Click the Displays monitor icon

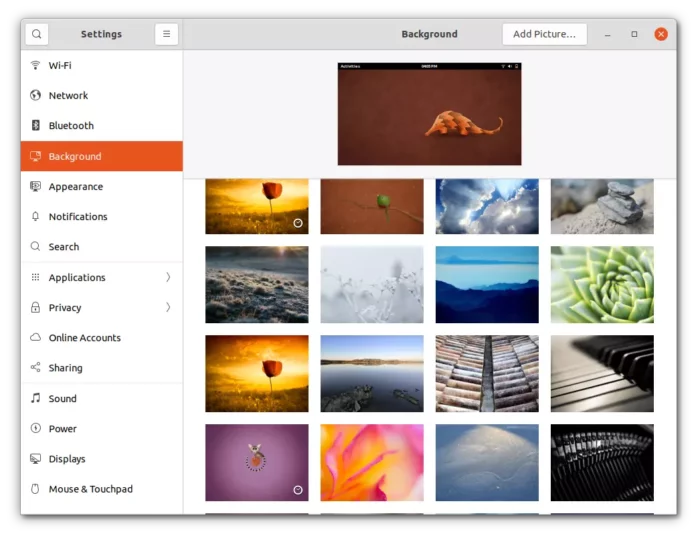coord(35,458)
